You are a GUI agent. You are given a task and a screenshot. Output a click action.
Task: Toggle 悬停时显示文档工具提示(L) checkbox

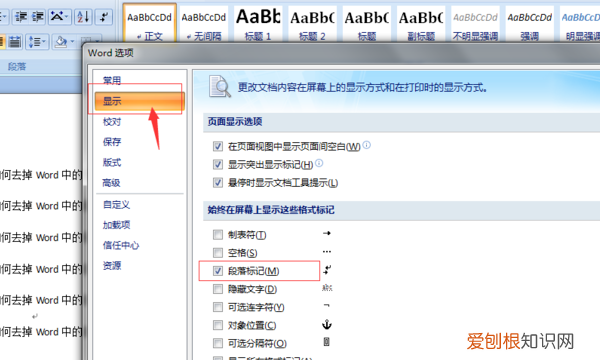[x=218, y=182]
